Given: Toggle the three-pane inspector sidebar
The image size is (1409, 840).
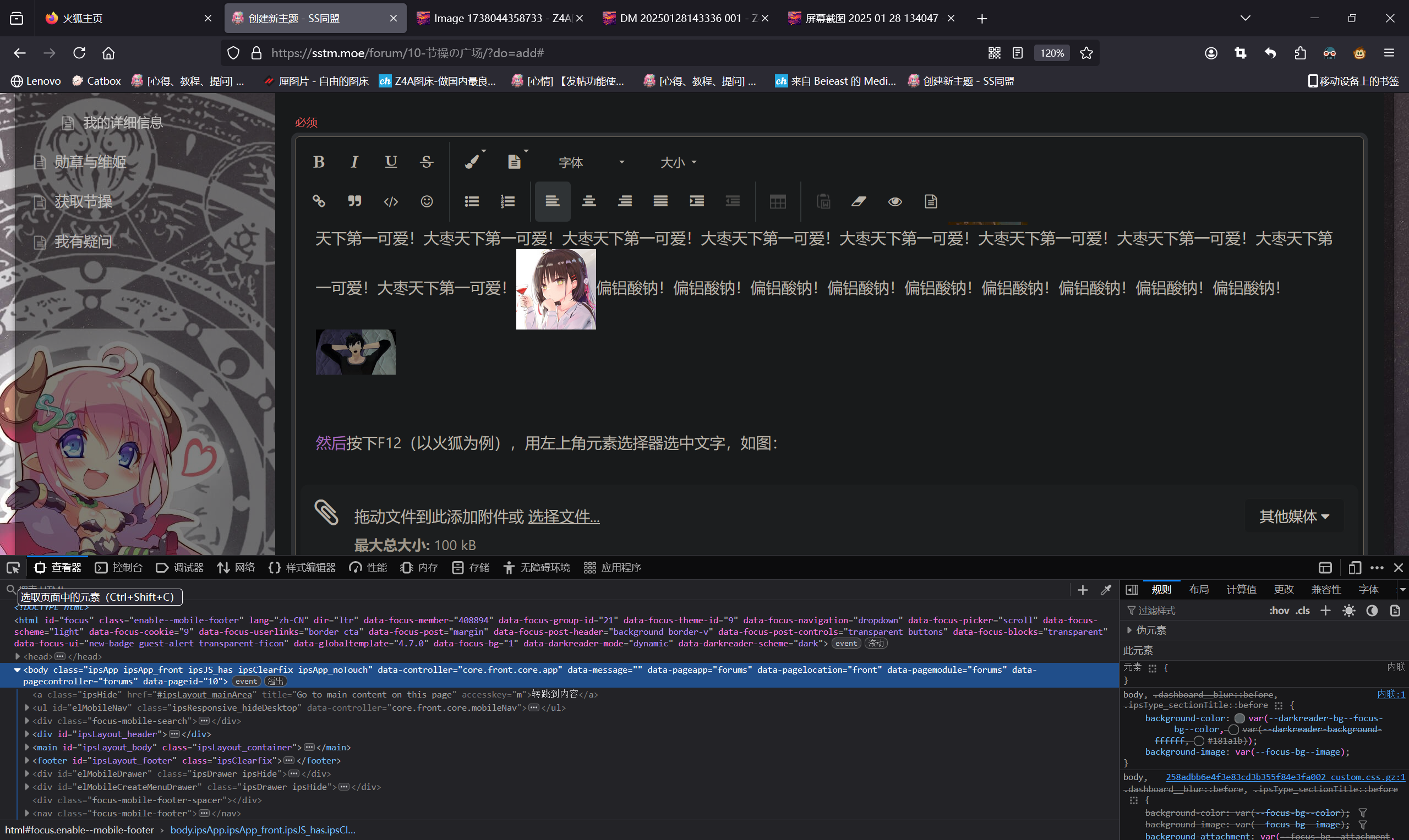Looking at the screenshot, I should coord(1132,590).
